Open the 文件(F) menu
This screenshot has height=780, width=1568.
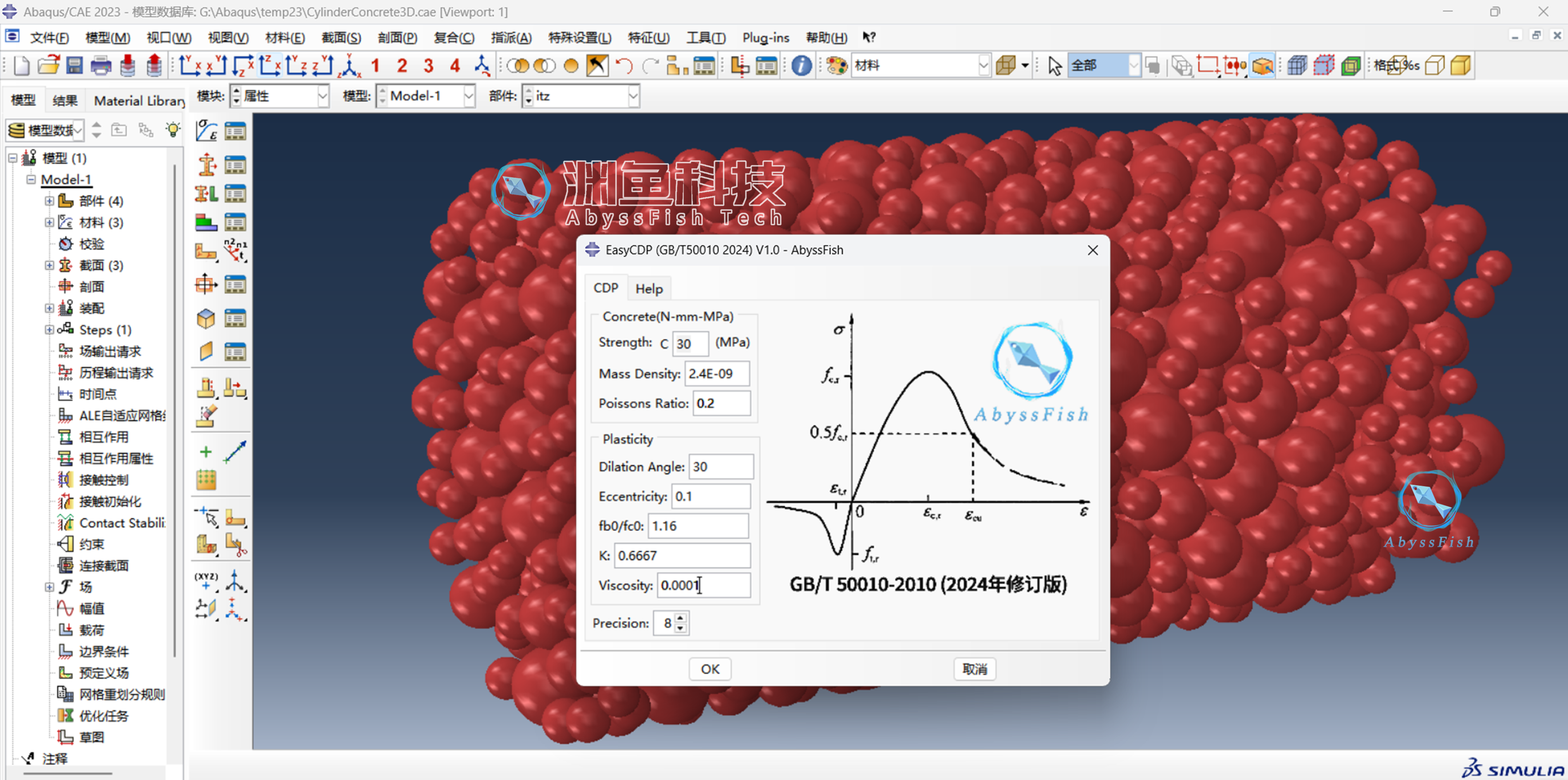pyautogui.click(x=49, y=38)
